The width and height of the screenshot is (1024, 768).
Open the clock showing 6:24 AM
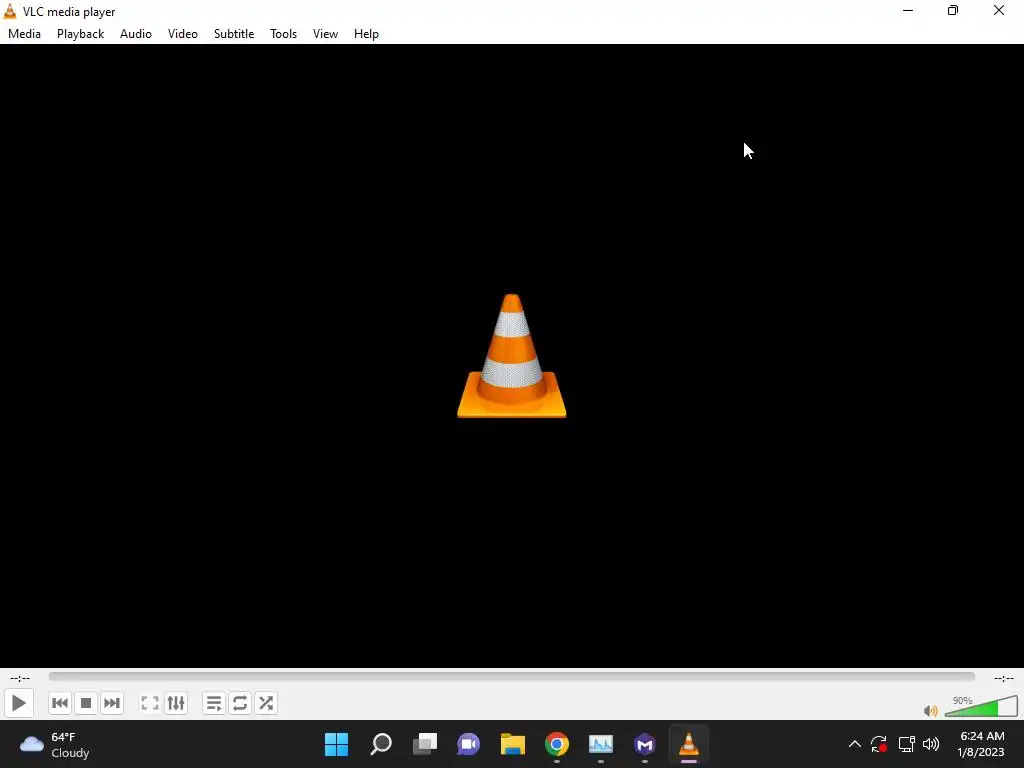click(981, 744)
